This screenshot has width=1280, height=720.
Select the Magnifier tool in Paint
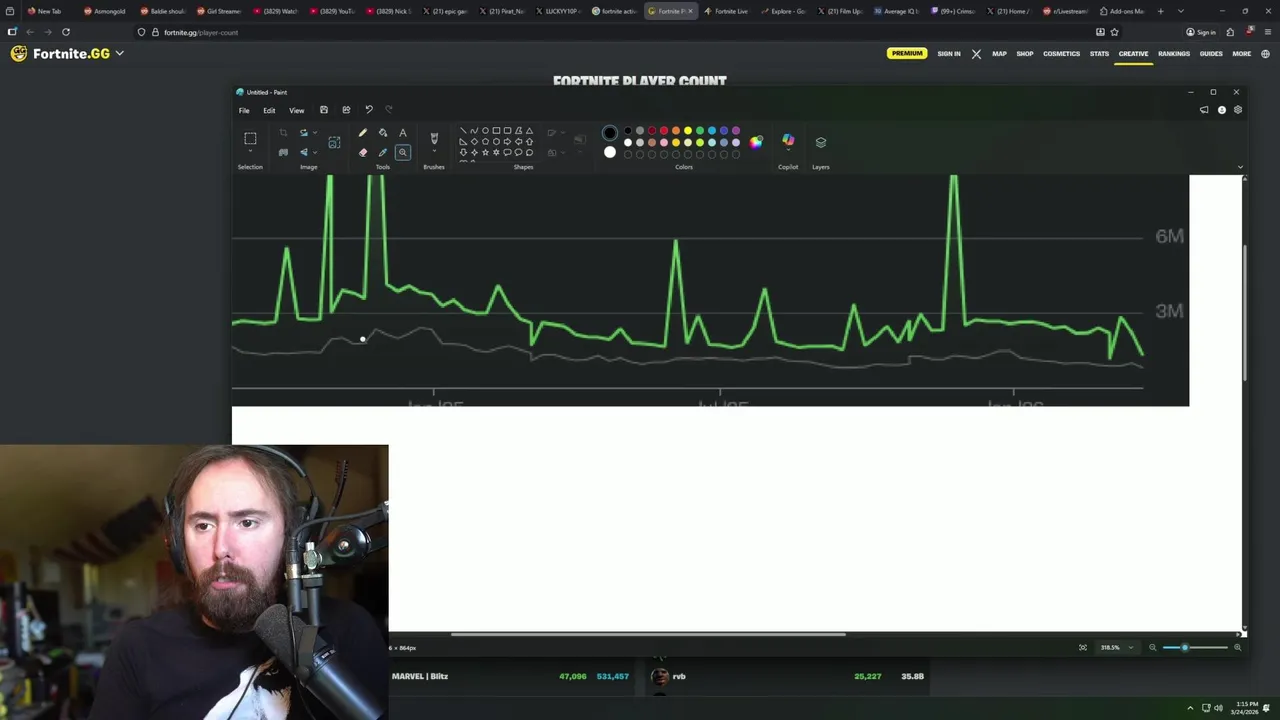[403, 153]
